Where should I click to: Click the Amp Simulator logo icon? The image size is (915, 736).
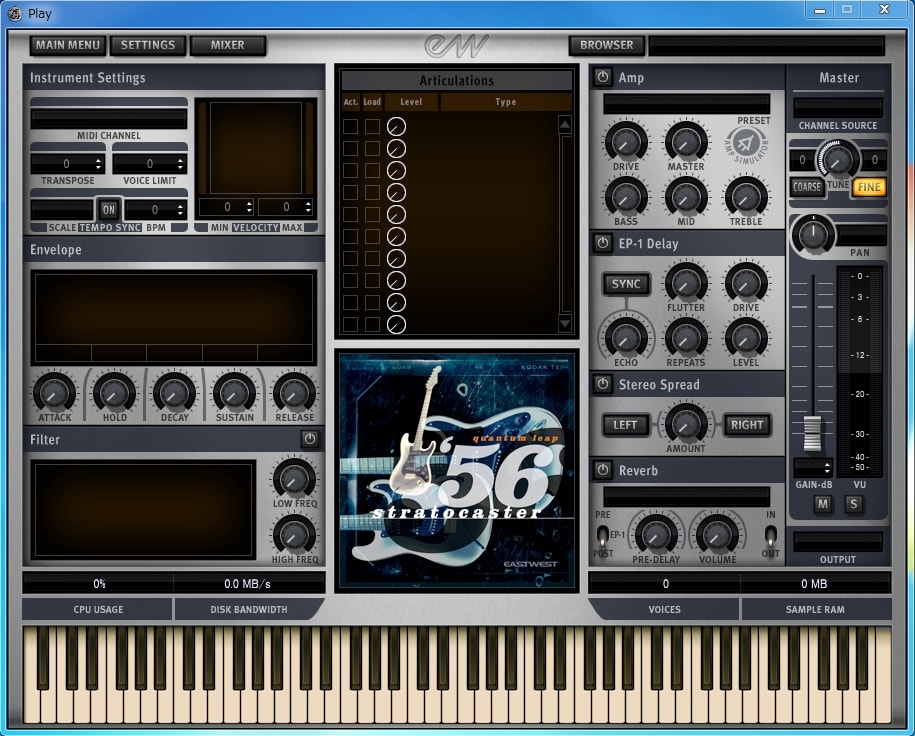(746, 144)
